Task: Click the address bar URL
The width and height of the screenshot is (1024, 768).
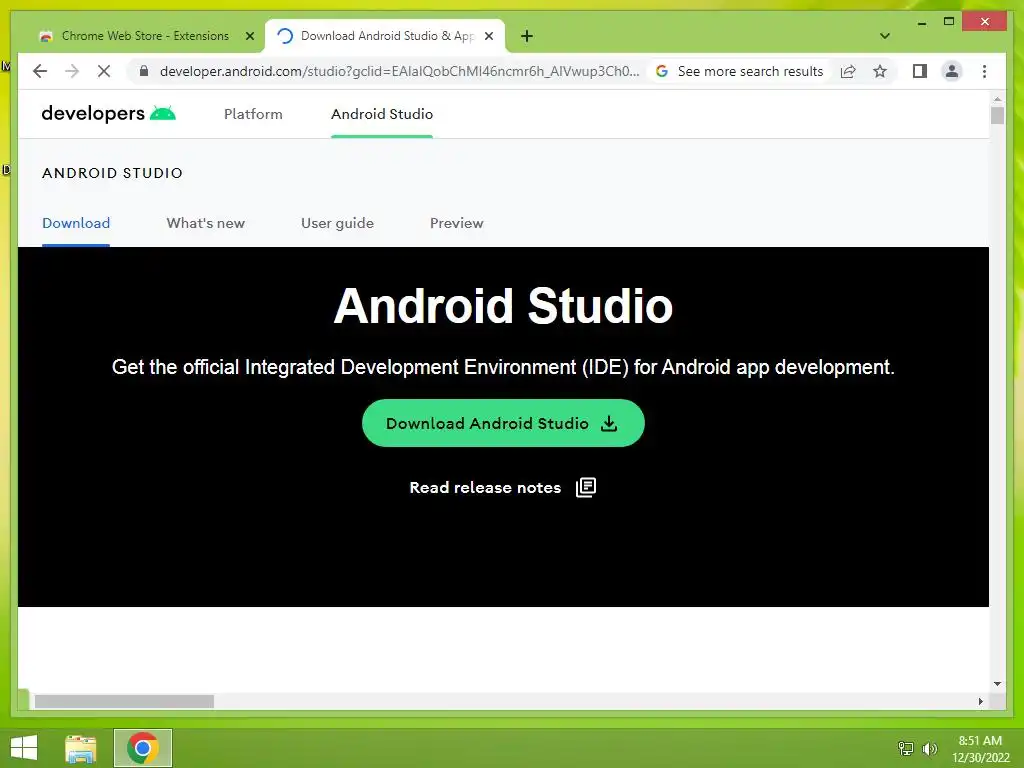Action: click(x=399, y=71)
